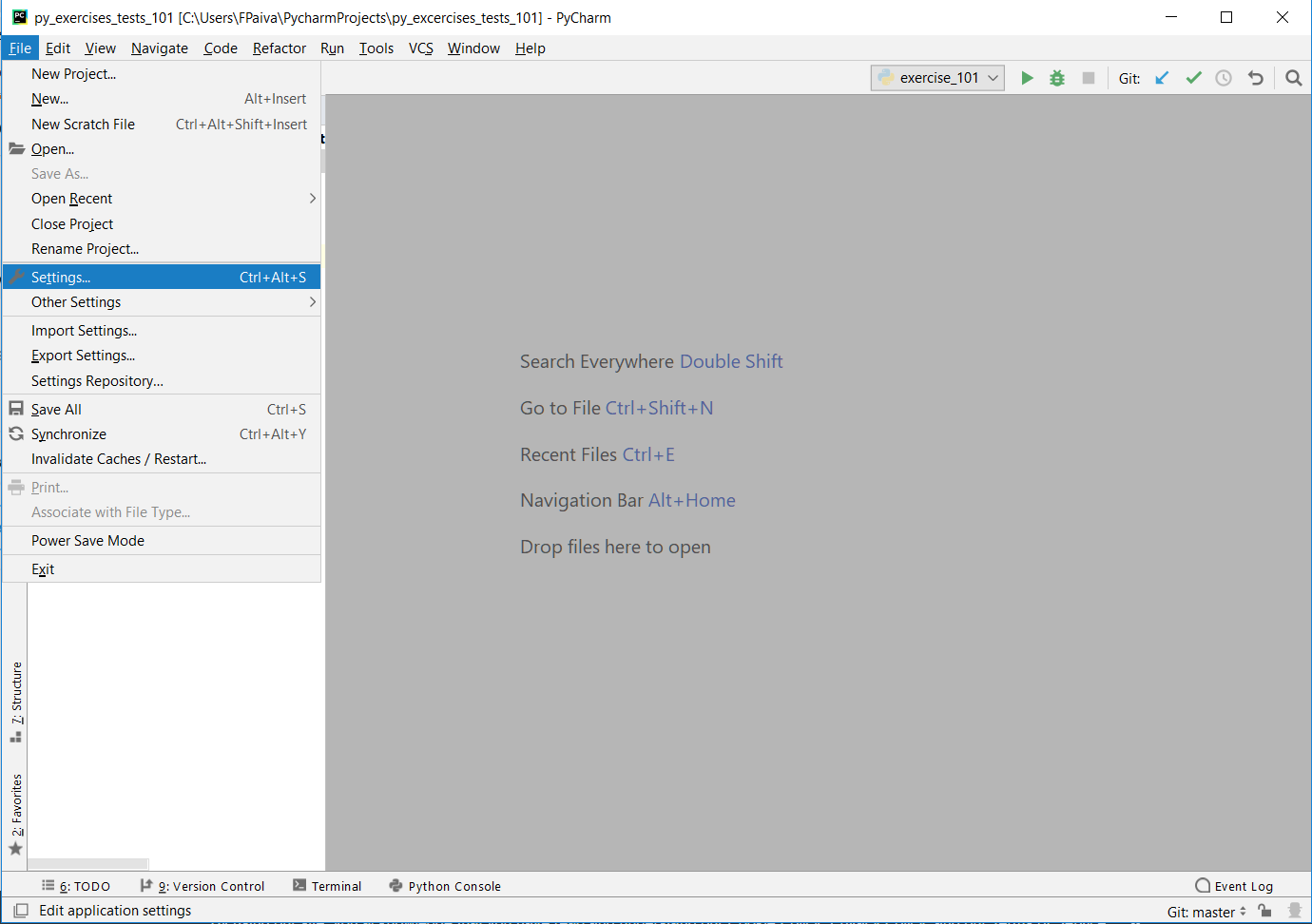The image size is (1312, 924).
Task: Run exercise_101 with the green play icon
Action: [1027, 78]
